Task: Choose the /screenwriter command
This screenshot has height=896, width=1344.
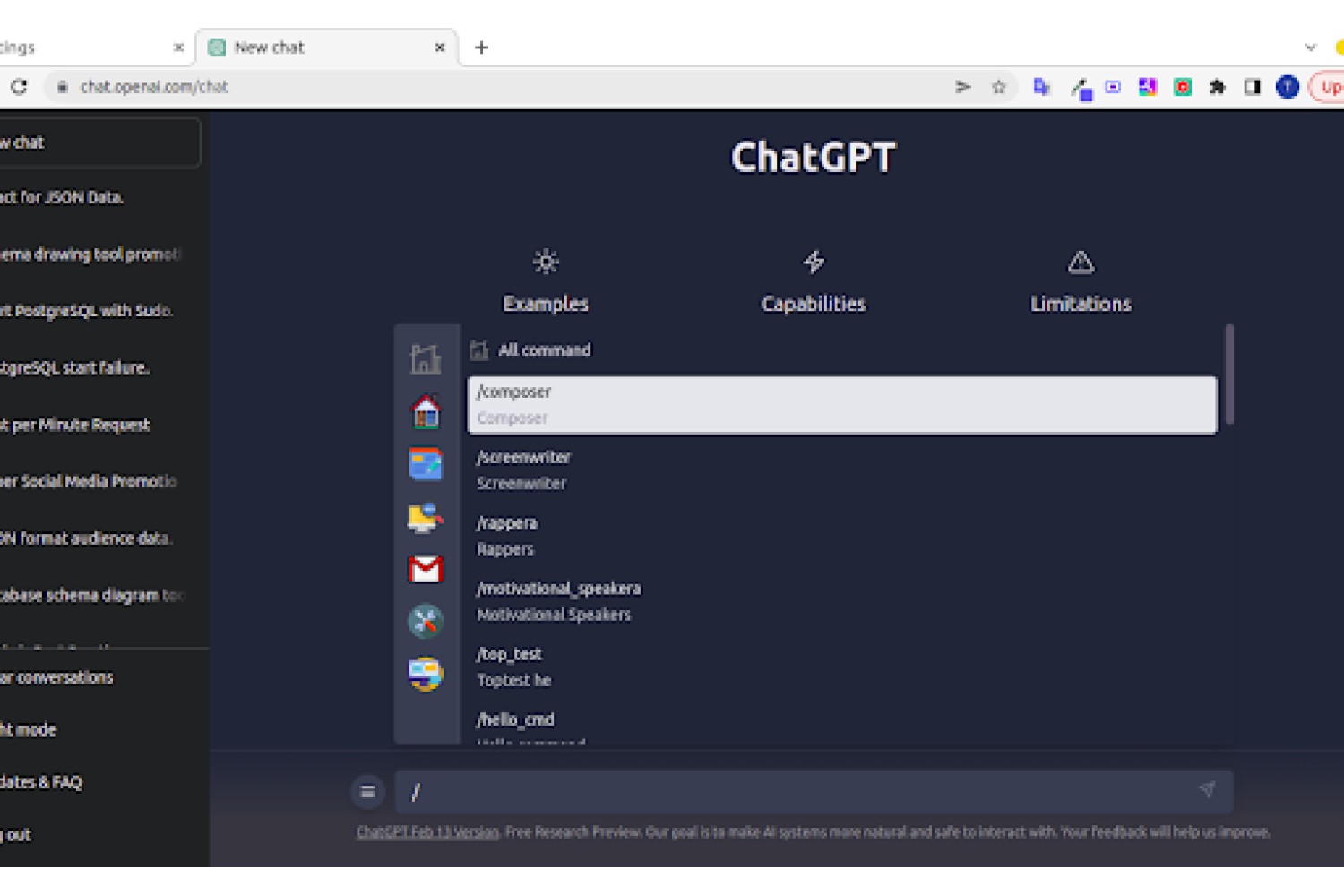Action: (842, 470)
